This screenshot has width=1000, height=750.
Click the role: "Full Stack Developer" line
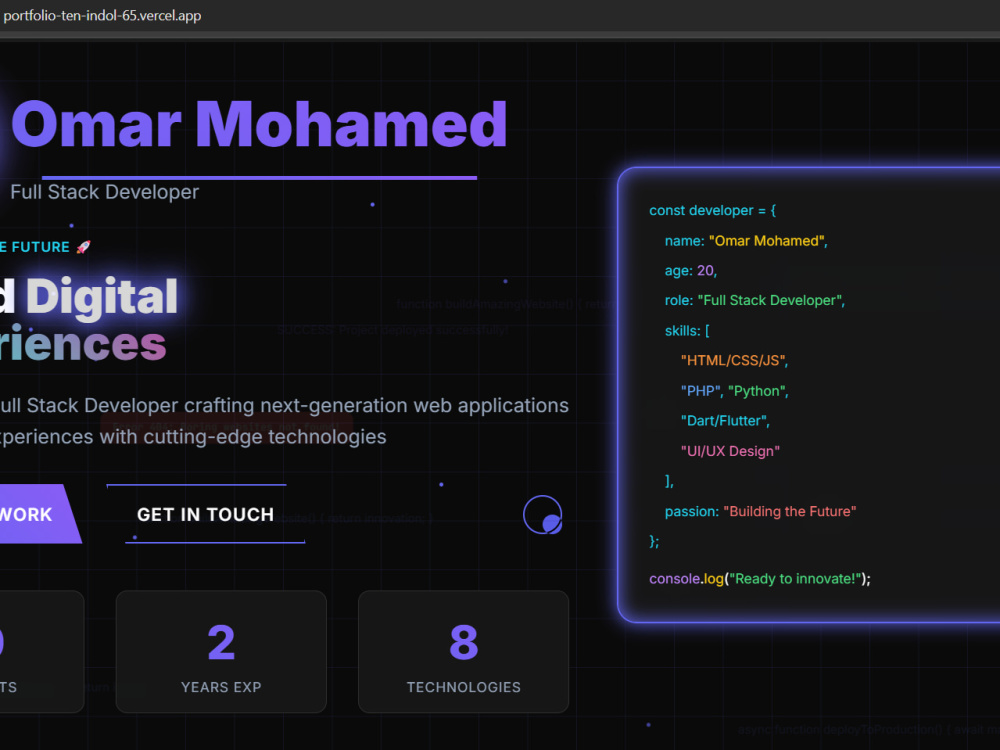click(754, 300)
